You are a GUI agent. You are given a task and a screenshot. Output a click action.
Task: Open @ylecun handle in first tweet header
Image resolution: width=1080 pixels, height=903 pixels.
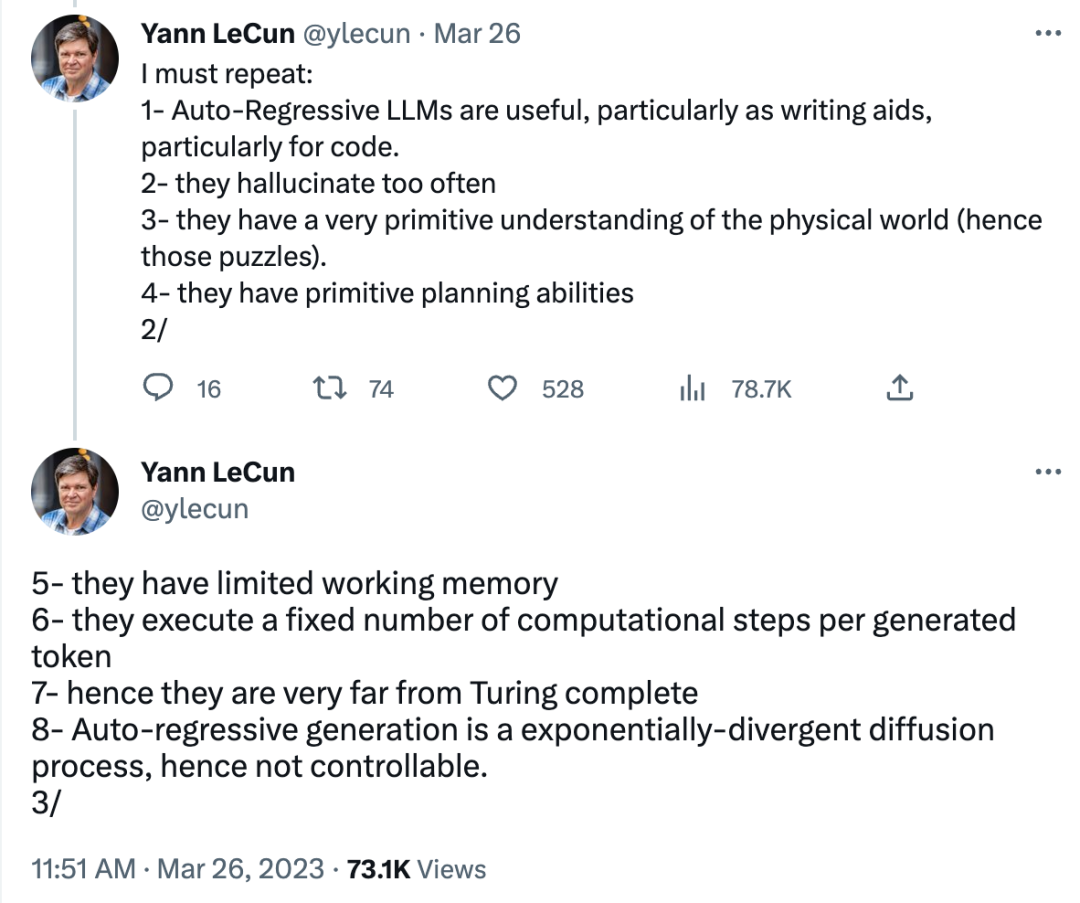pos(357,34)
